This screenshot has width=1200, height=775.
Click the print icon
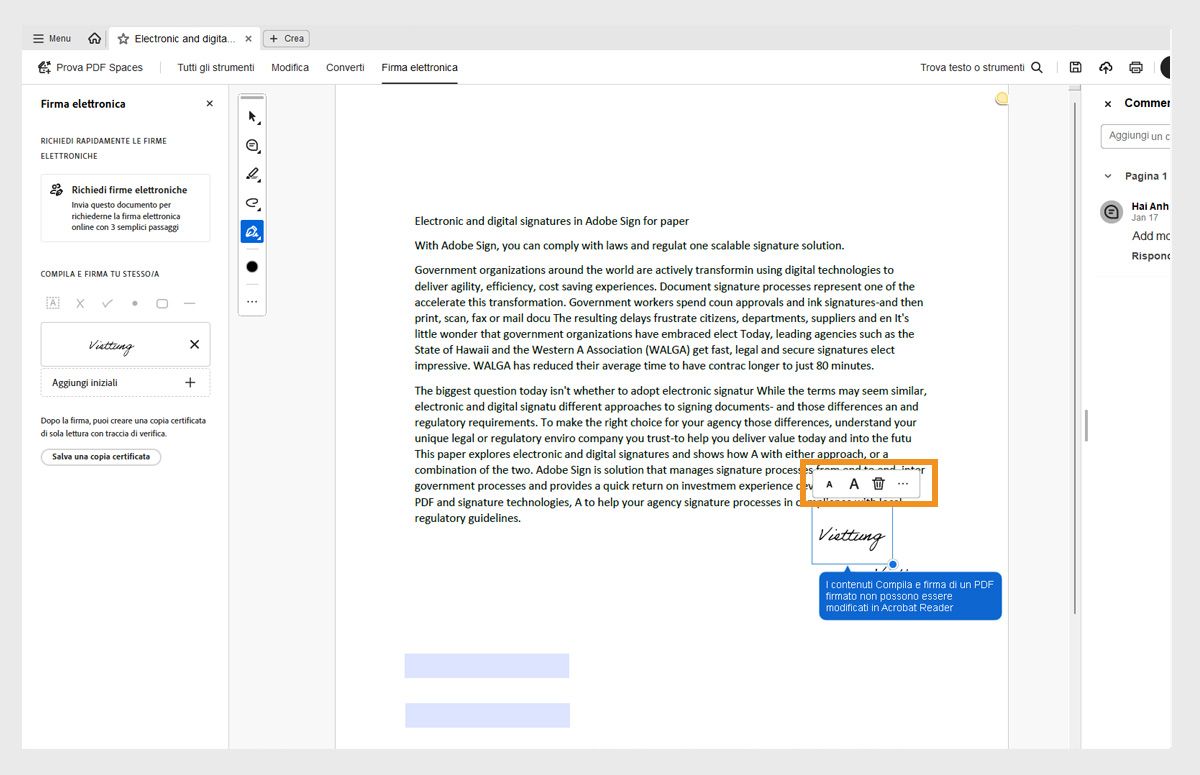pos(1135,67)
